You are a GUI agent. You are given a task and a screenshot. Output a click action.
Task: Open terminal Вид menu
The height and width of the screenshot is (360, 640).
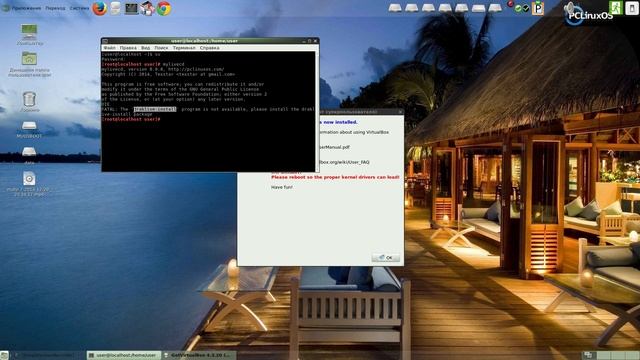[x=145, y=48]
